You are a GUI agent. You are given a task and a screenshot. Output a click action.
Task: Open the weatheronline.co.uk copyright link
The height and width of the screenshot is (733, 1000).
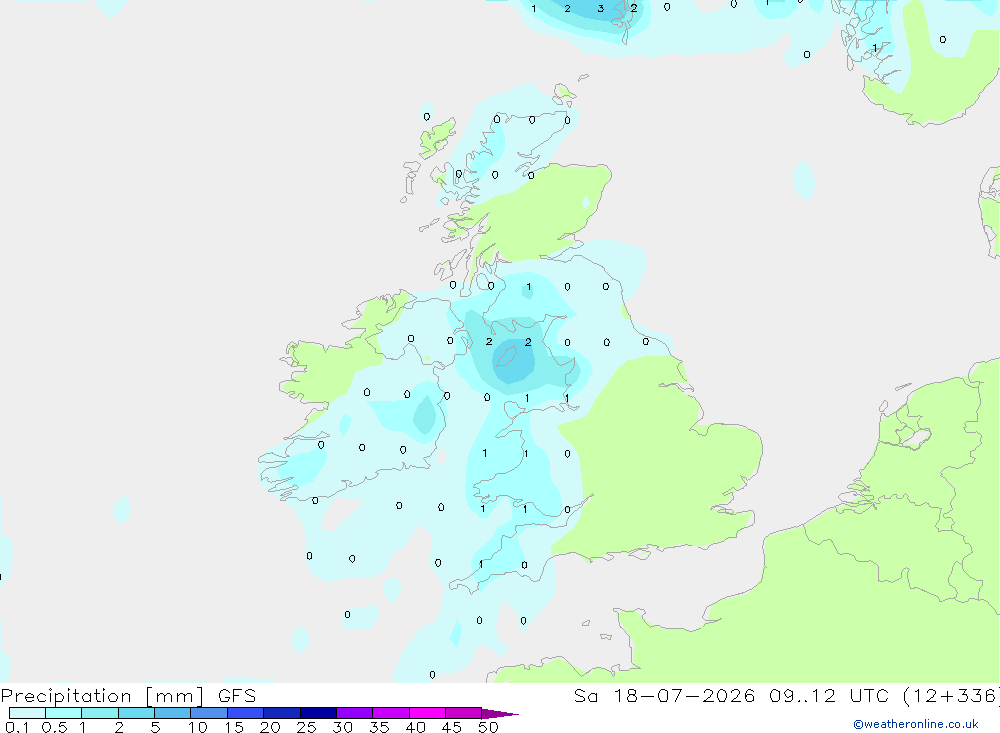916,724
